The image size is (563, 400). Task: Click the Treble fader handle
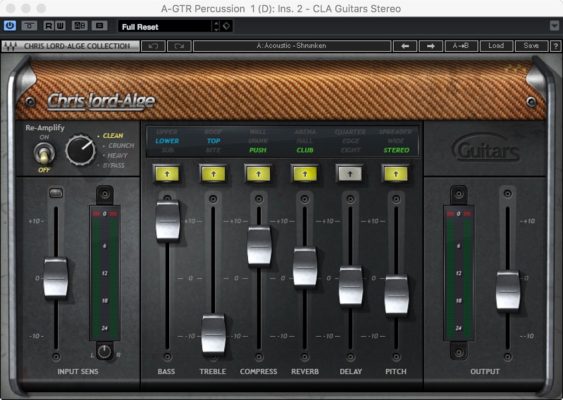(x=214, y=333)
